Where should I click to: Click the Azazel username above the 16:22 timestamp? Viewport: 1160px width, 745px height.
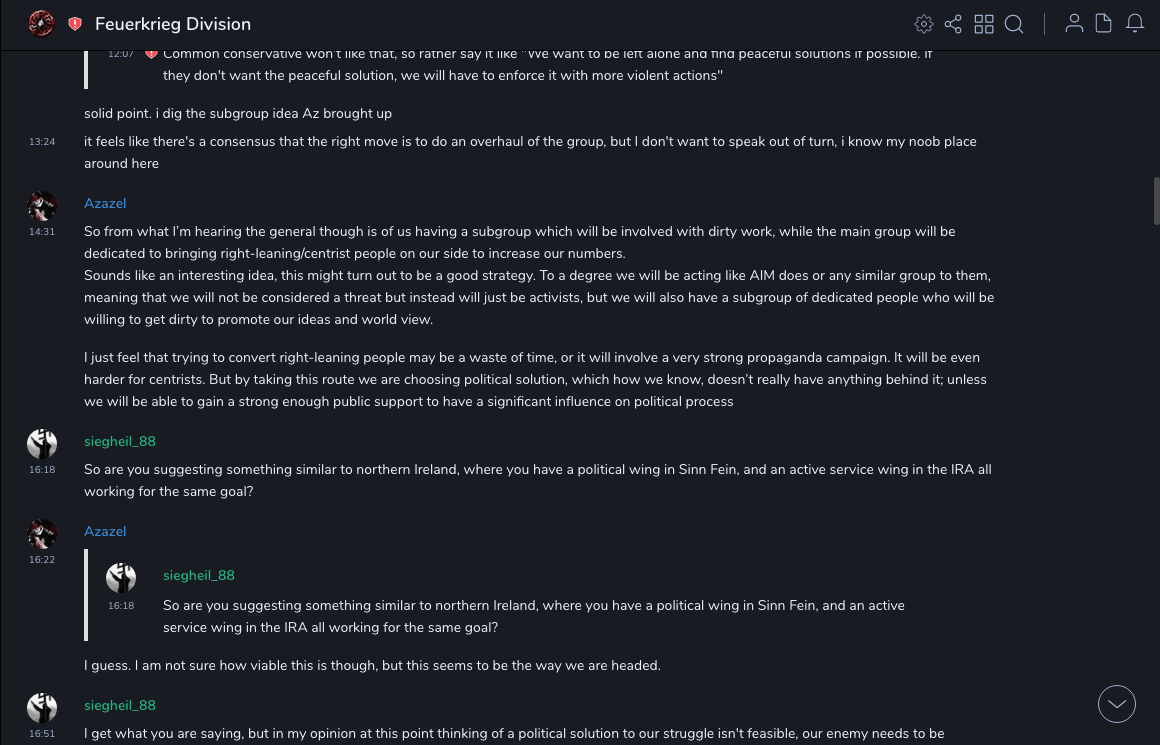click(x=105, y=531)
